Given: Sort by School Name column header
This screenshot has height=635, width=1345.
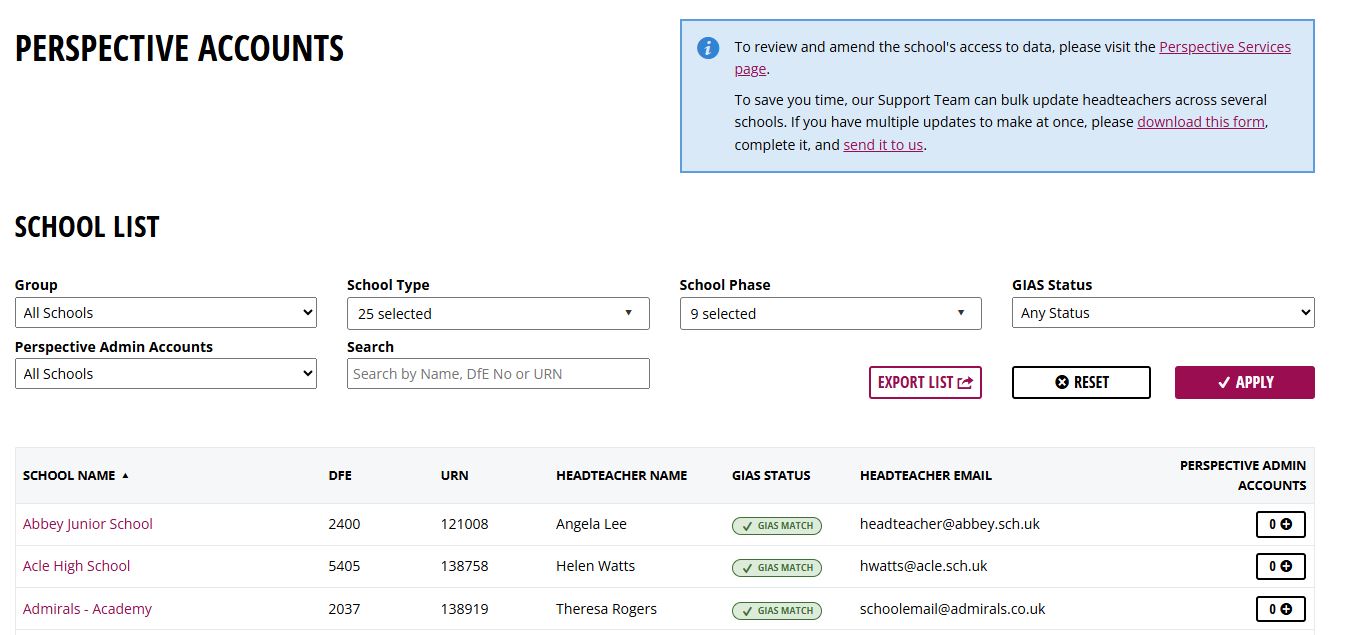Looking at the screenshot, I should tap(69, 476).
